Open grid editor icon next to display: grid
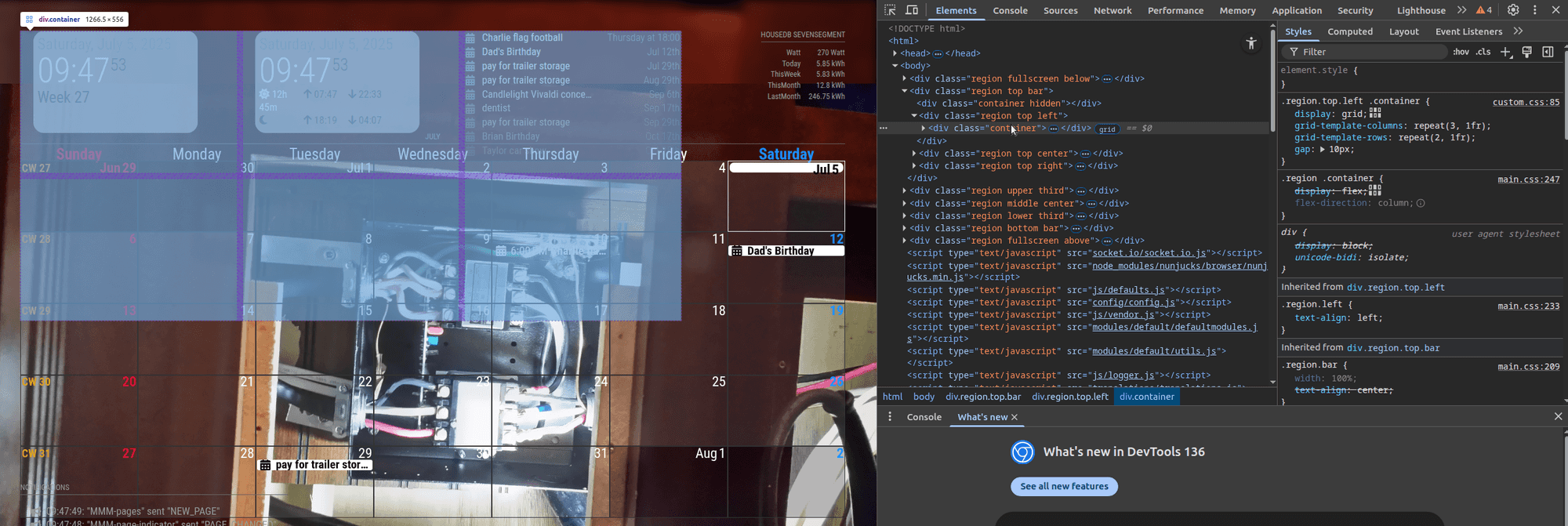The image size is (1568, 526). pos(1375,114)
